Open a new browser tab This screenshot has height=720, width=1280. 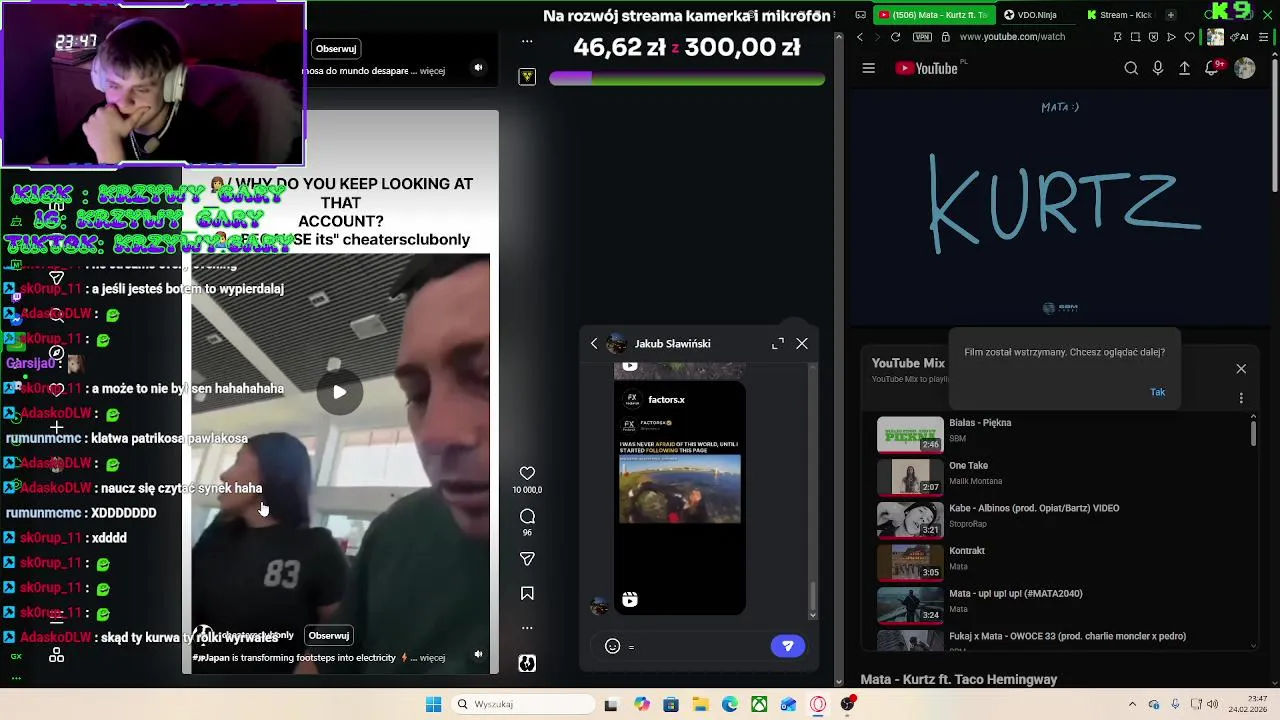pyautogui.click(x=1171, y=15)
